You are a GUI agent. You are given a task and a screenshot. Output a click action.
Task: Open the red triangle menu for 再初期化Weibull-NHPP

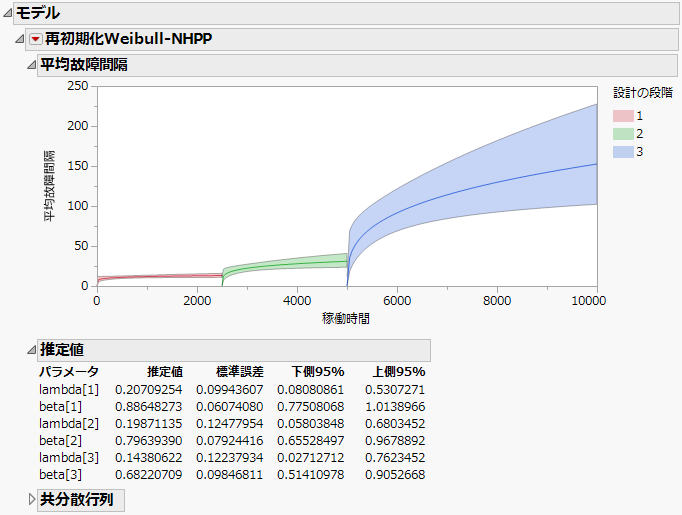coord(36,39)
